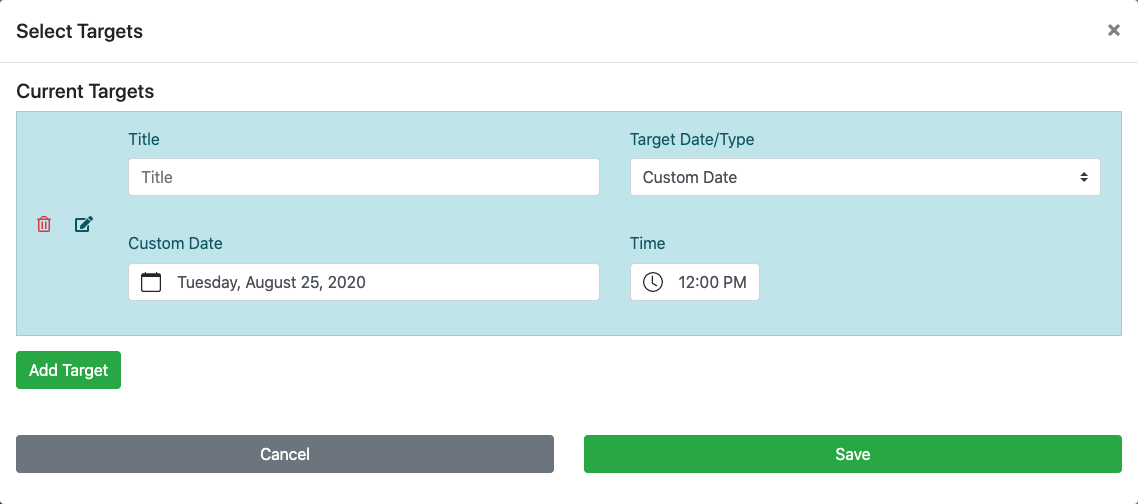Change the 12:00 PM time value
The image size is (1138, 504).
712,282
